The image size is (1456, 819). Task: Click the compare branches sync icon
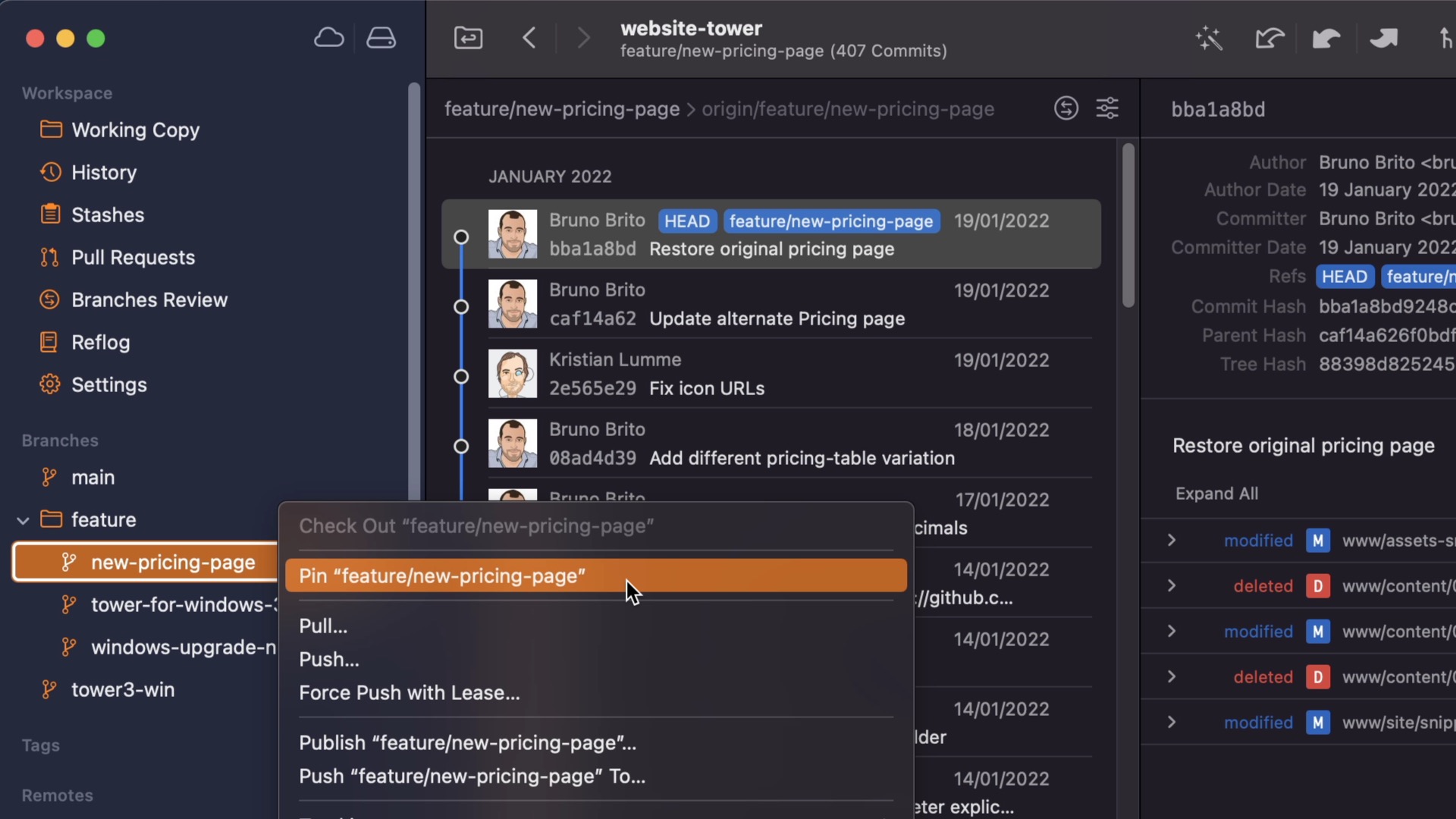coord(1065,108)
